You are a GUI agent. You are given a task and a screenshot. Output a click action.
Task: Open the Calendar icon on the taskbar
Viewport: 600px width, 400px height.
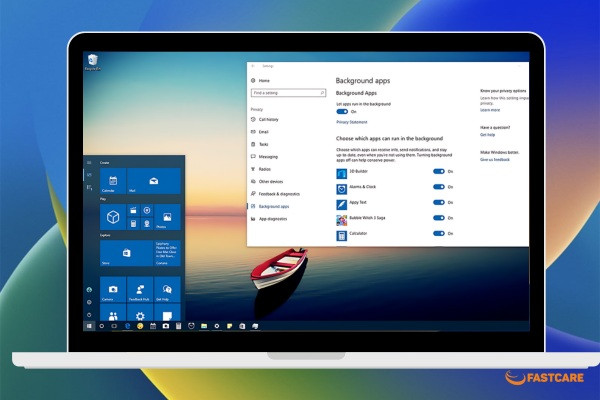[x=153, y=326]
